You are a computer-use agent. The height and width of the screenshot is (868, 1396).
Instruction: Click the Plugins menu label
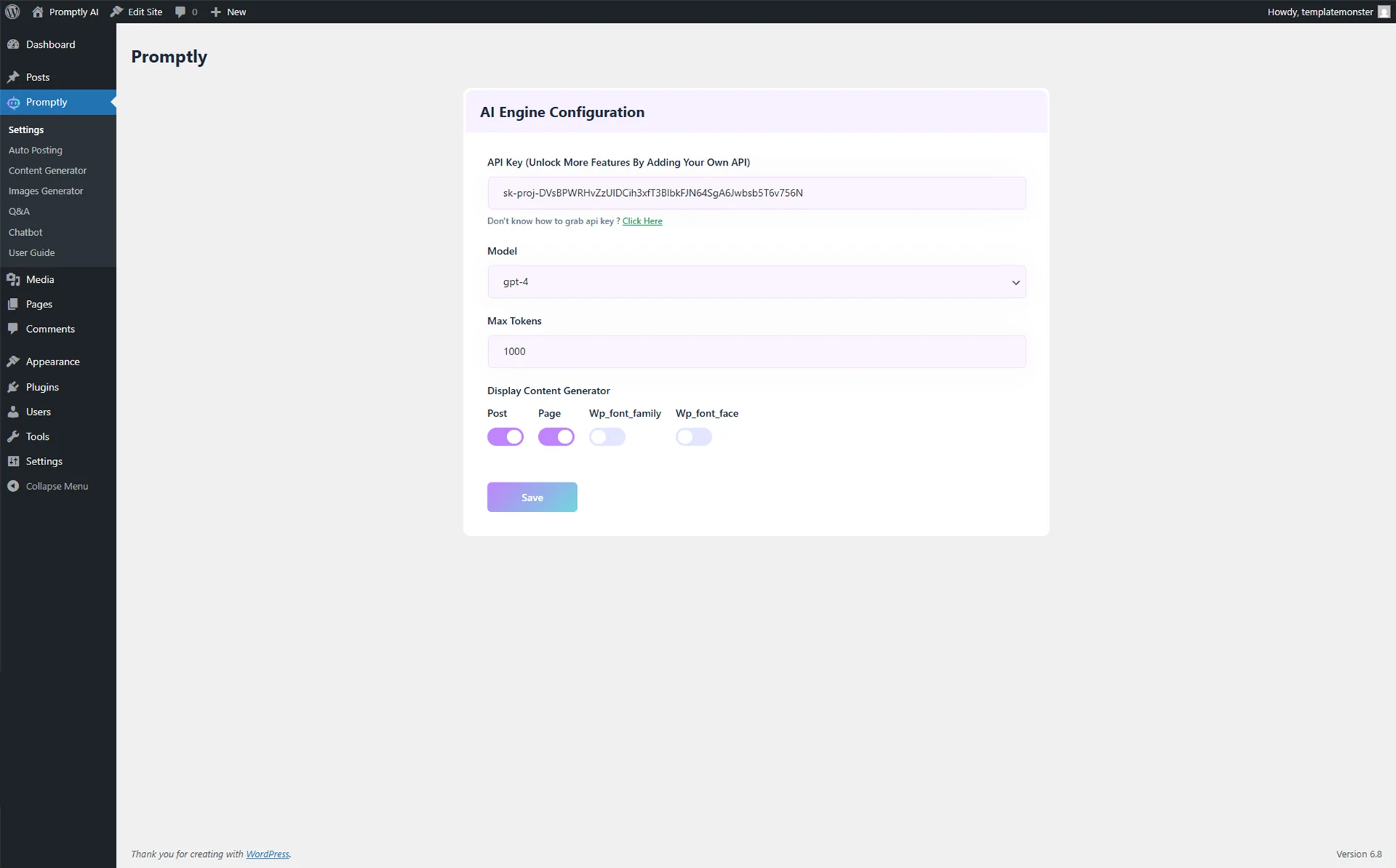click(x=43, y=387)
